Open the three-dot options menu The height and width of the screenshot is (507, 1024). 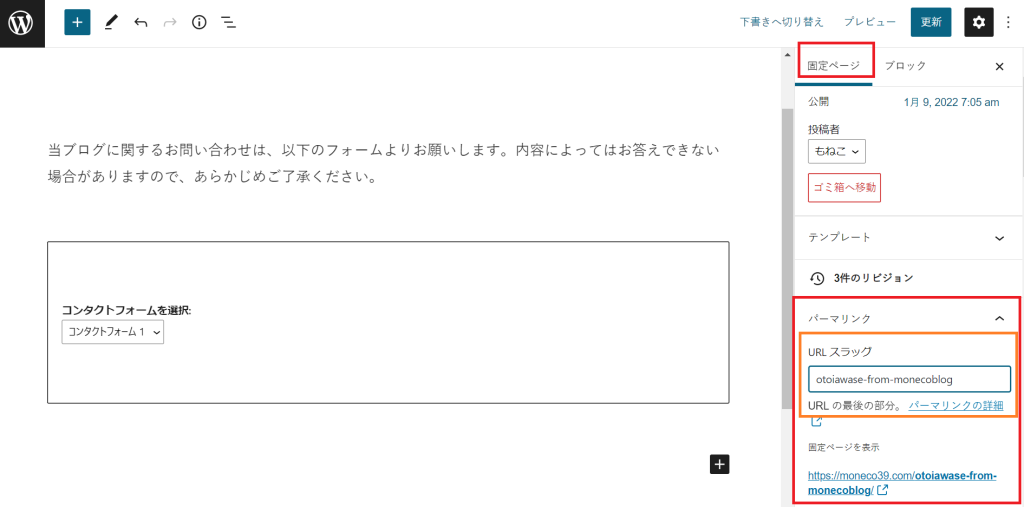tap(1008, 22)
